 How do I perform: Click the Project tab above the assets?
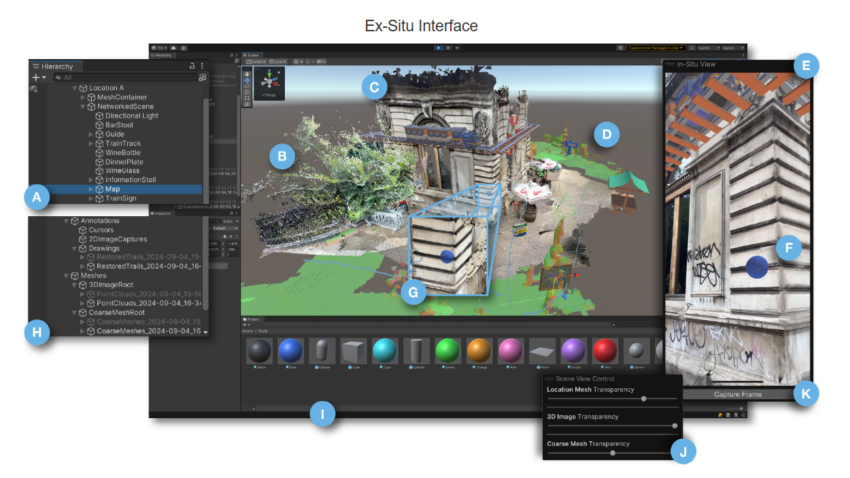(251, 320)
